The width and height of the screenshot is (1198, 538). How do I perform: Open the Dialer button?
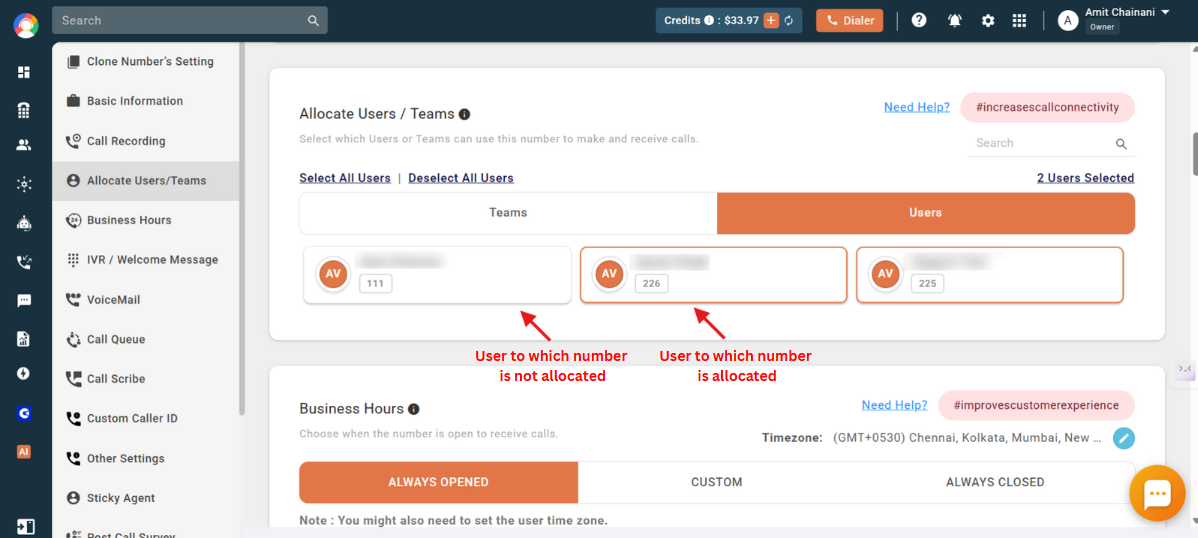click(850, 21)
